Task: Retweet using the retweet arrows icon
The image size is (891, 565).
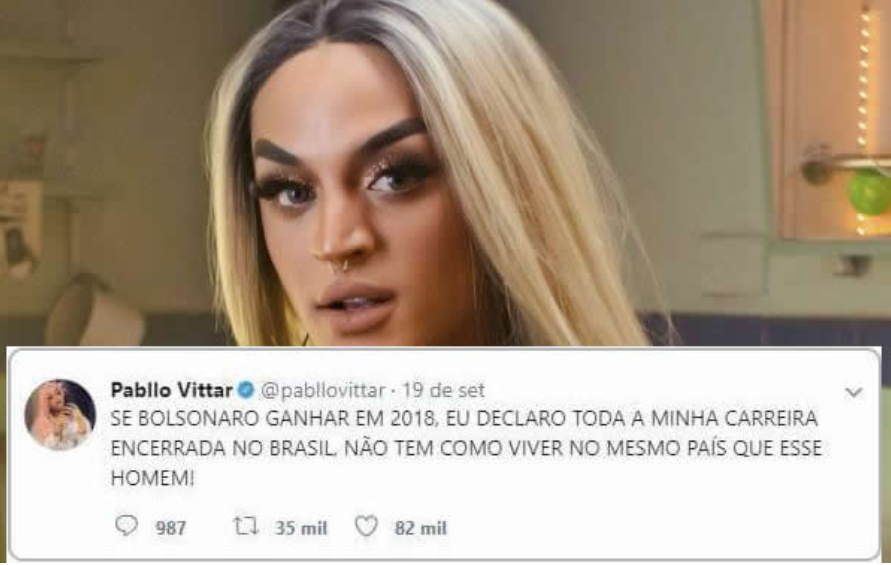Action: [246, 526]
